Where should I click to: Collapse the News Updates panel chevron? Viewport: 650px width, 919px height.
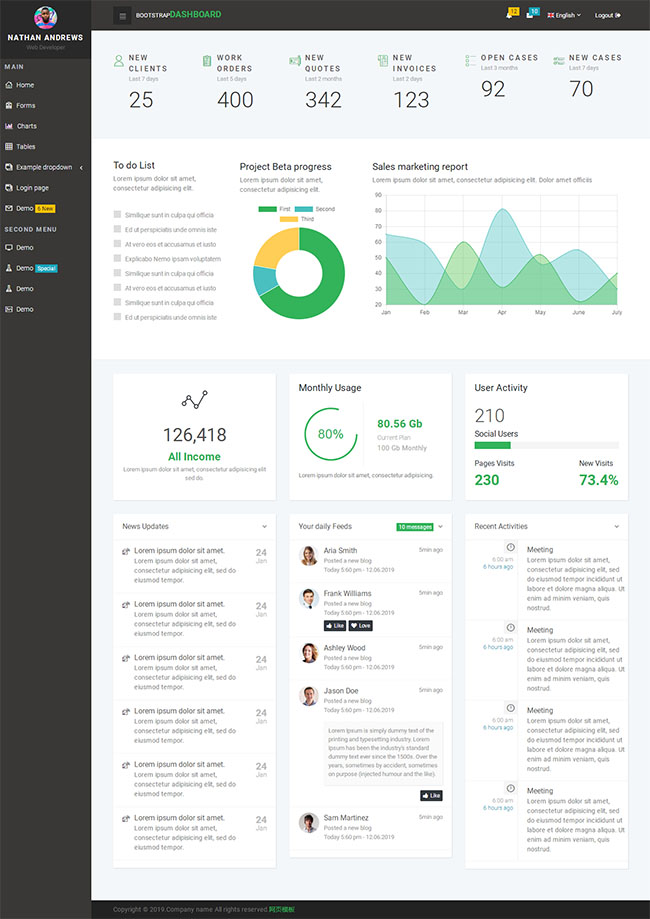point(265,526)
